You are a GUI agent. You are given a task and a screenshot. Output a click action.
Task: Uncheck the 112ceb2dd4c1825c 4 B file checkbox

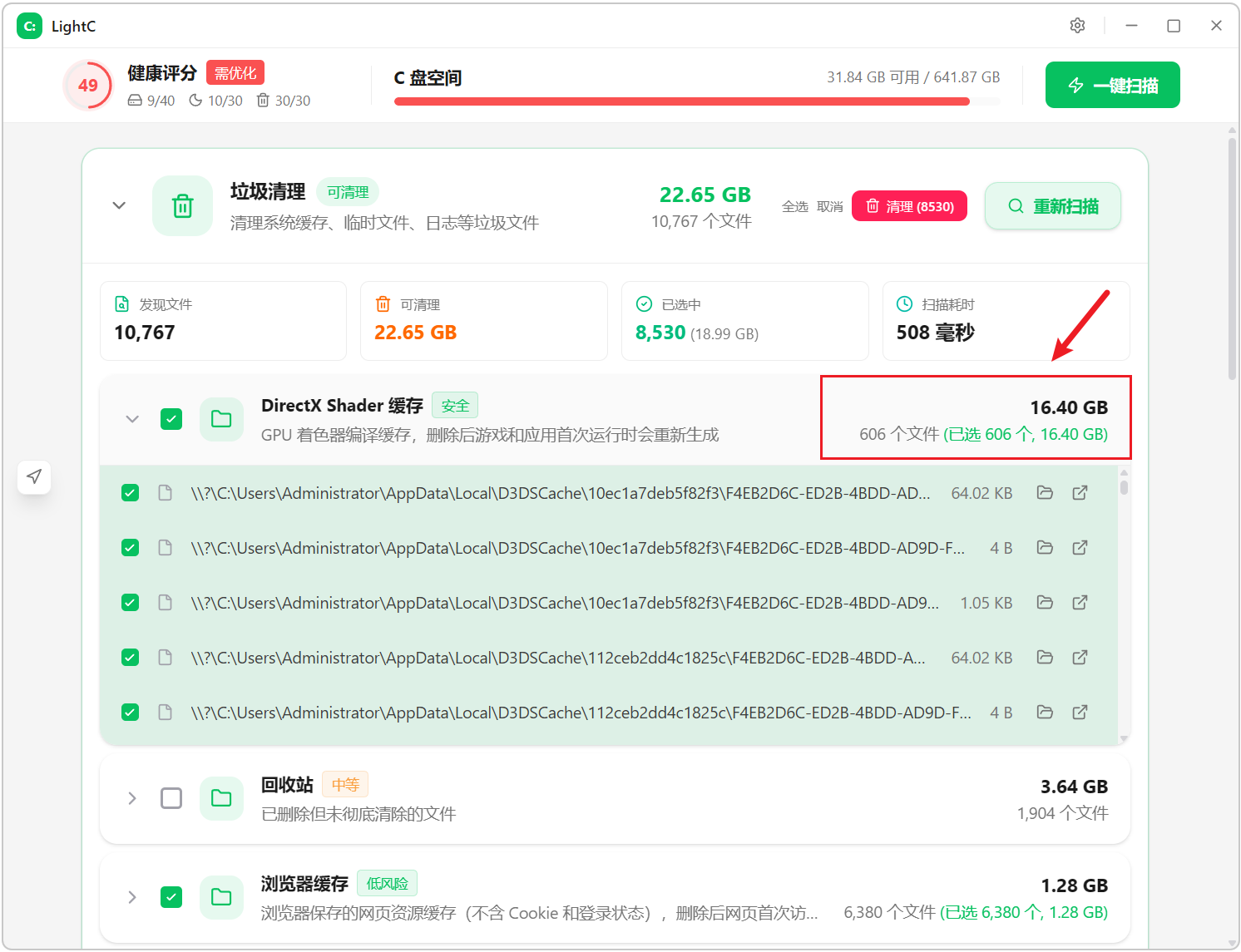coord(130,713)
